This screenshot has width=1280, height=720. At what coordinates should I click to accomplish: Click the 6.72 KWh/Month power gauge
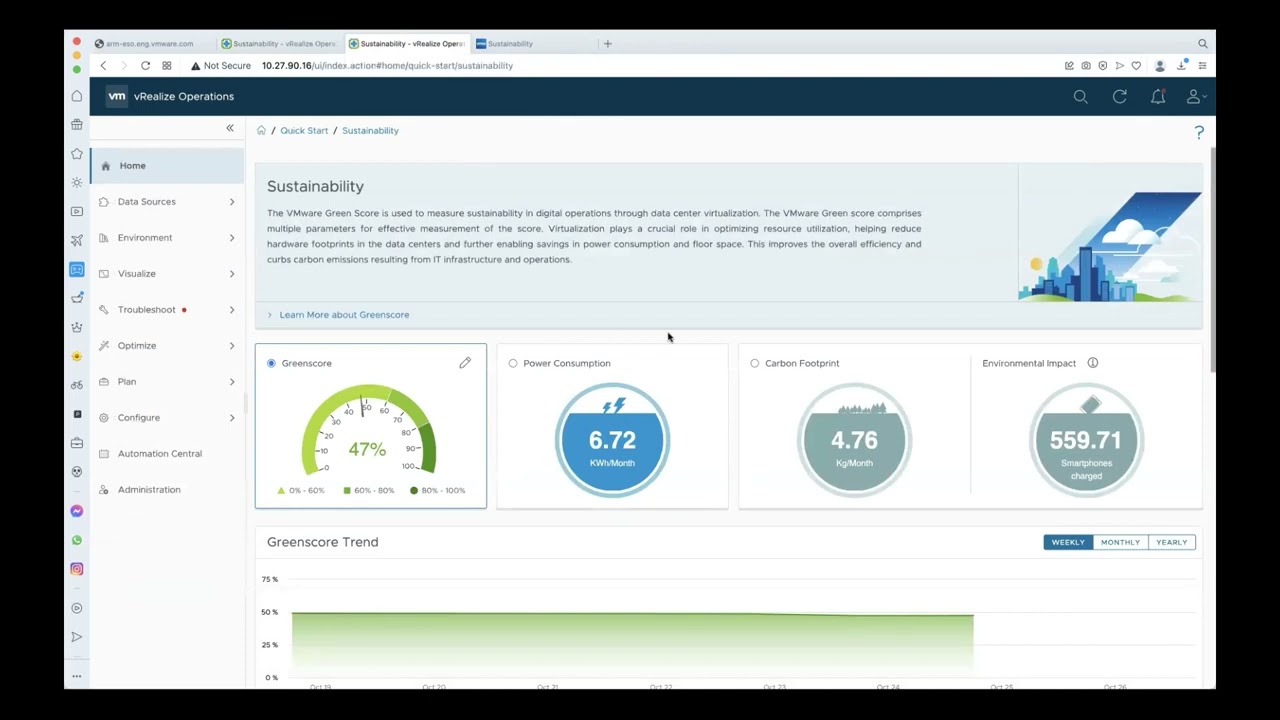(x=612, y=440)
